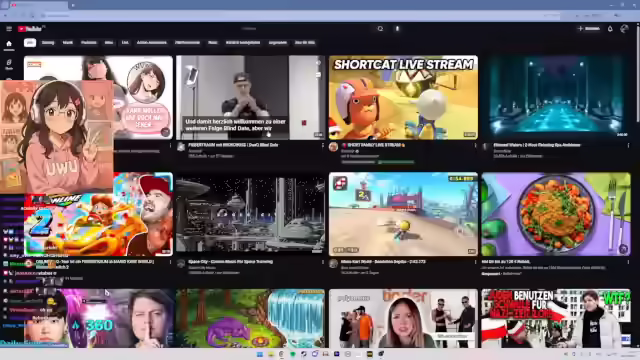Open notifications via the bell icon
This screenshot has width=640, height=360.
click(610, 29)
